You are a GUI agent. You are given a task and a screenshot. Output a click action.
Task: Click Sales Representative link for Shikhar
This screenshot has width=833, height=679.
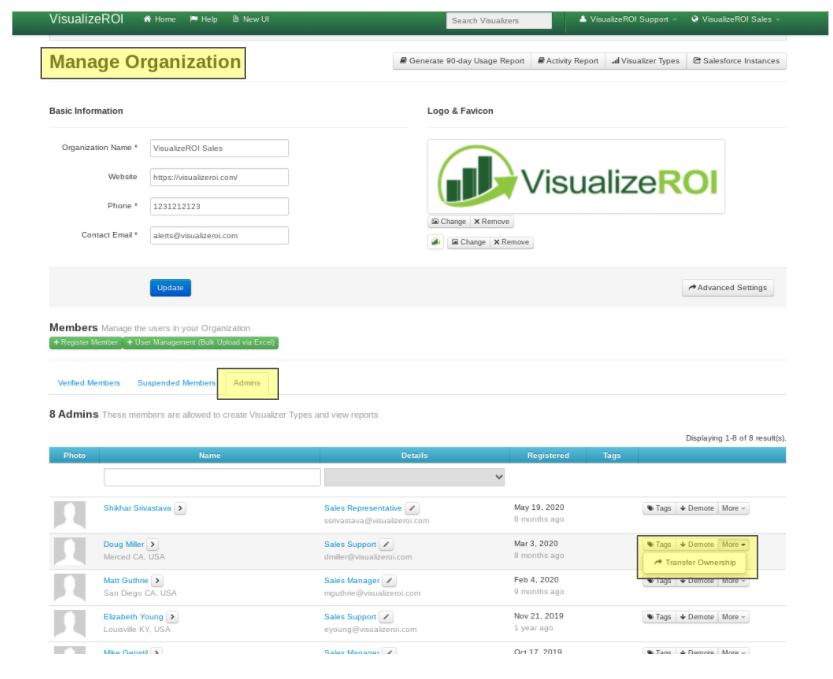[x=363, y=508]
